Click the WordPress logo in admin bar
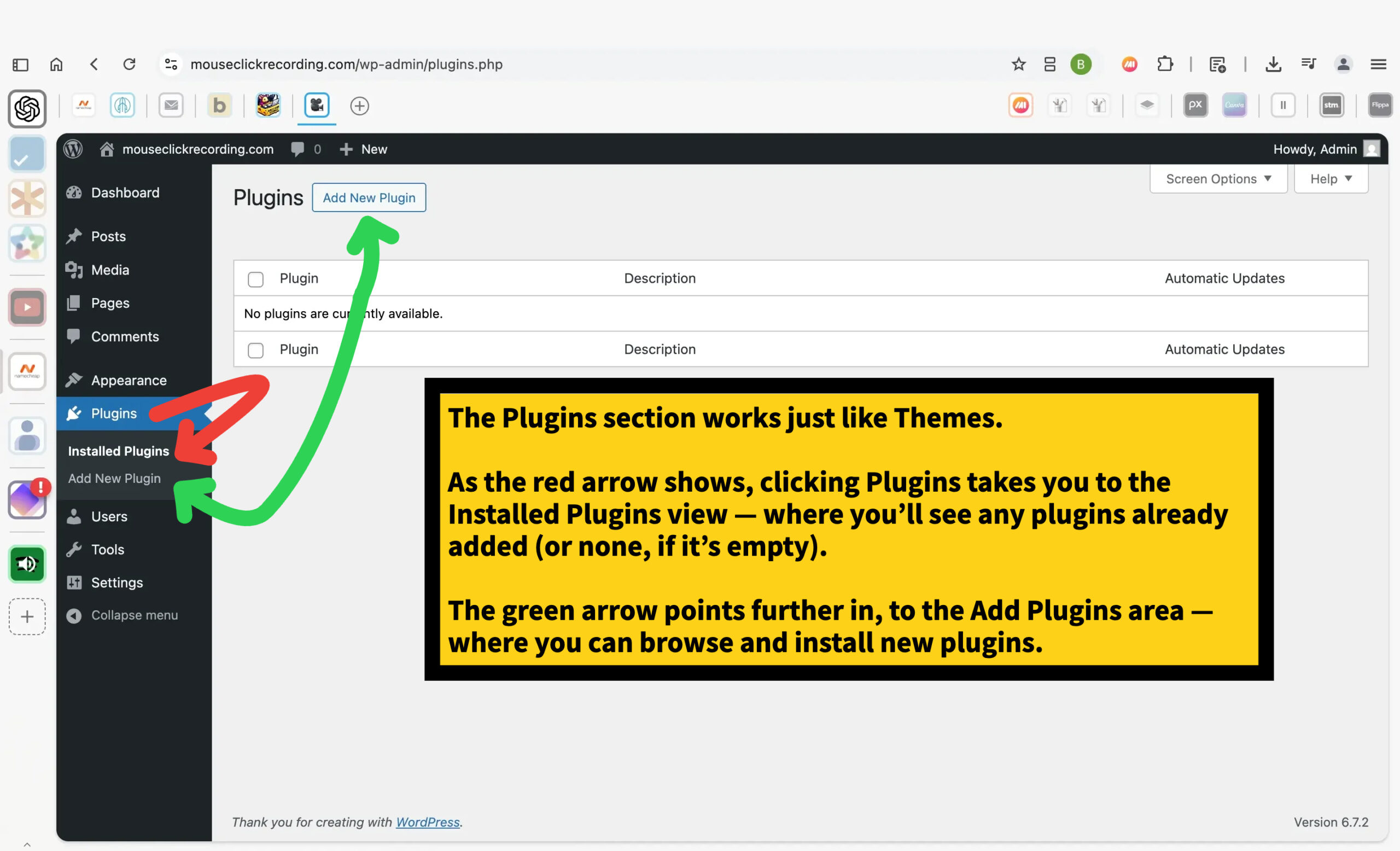Viewport: 1400px width, 851px height. pos(73,149)
